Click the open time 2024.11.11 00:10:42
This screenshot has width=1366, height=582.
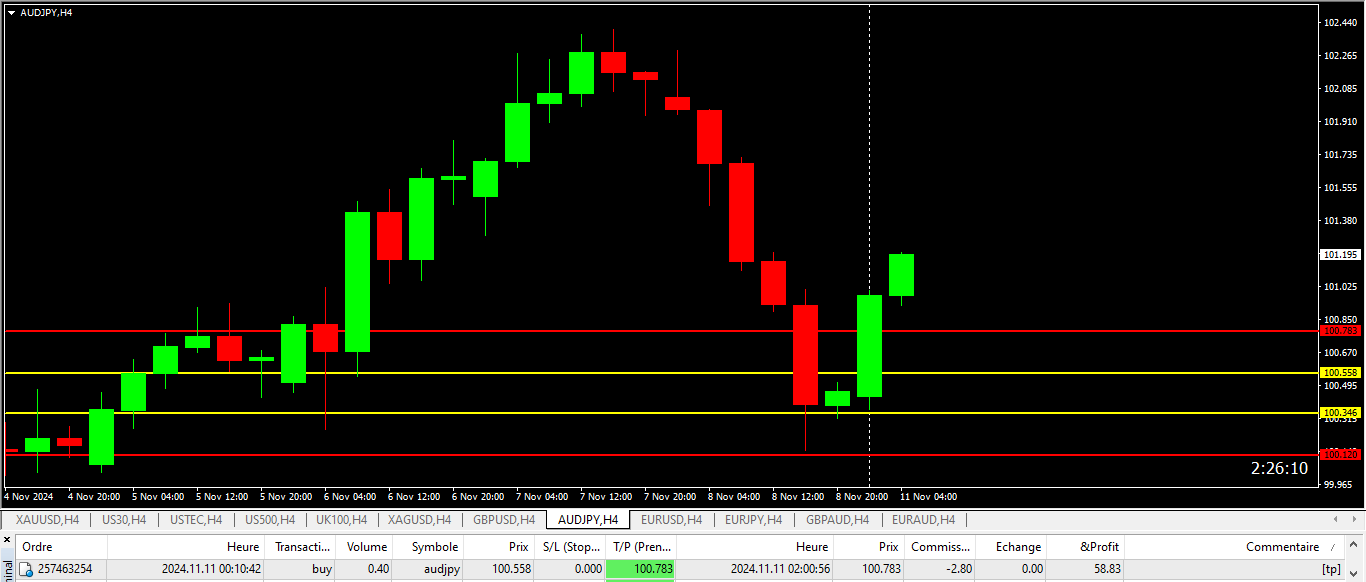(211, 569)
